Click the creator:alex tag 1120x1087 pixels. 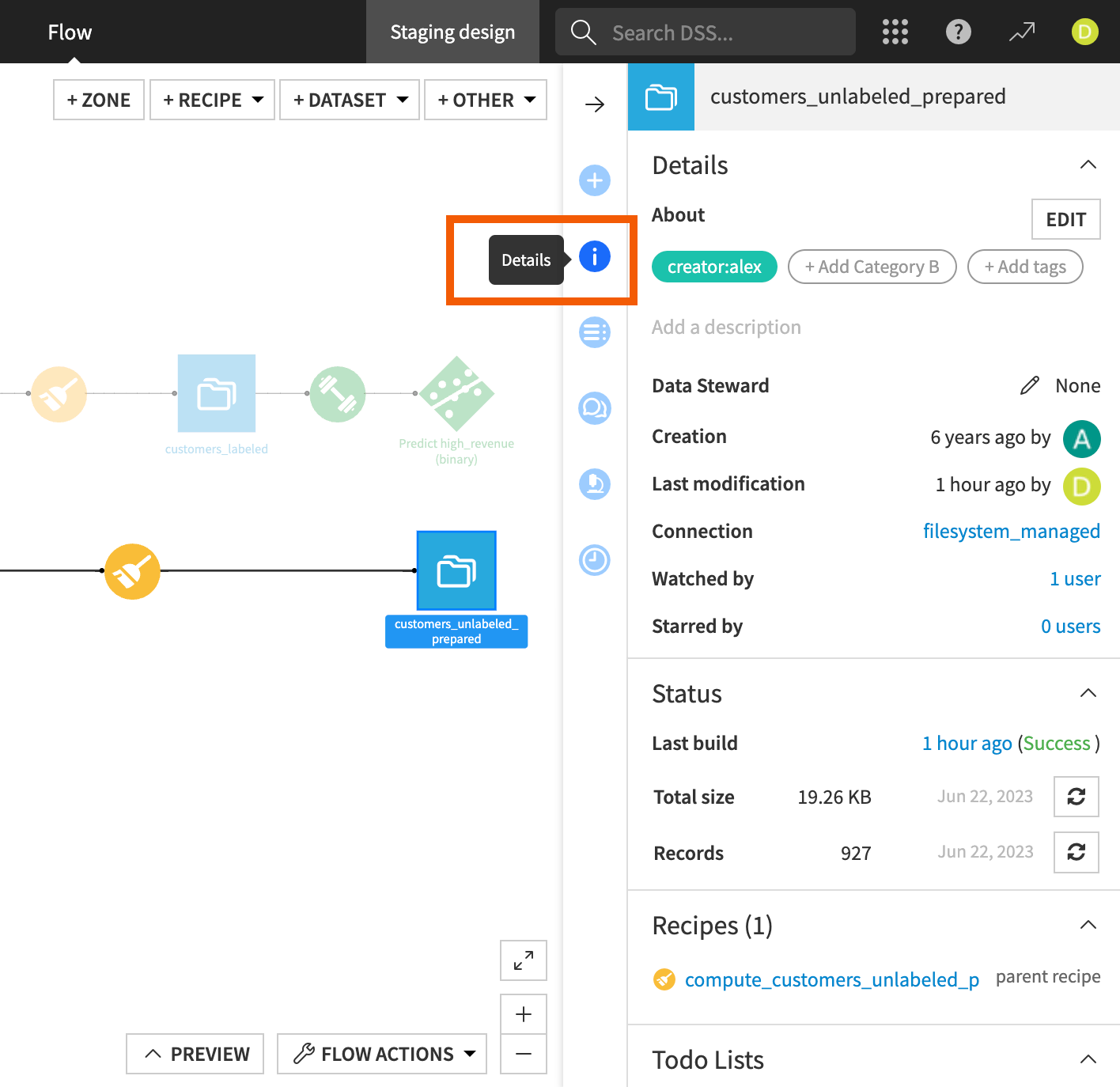tap(714, 267)
